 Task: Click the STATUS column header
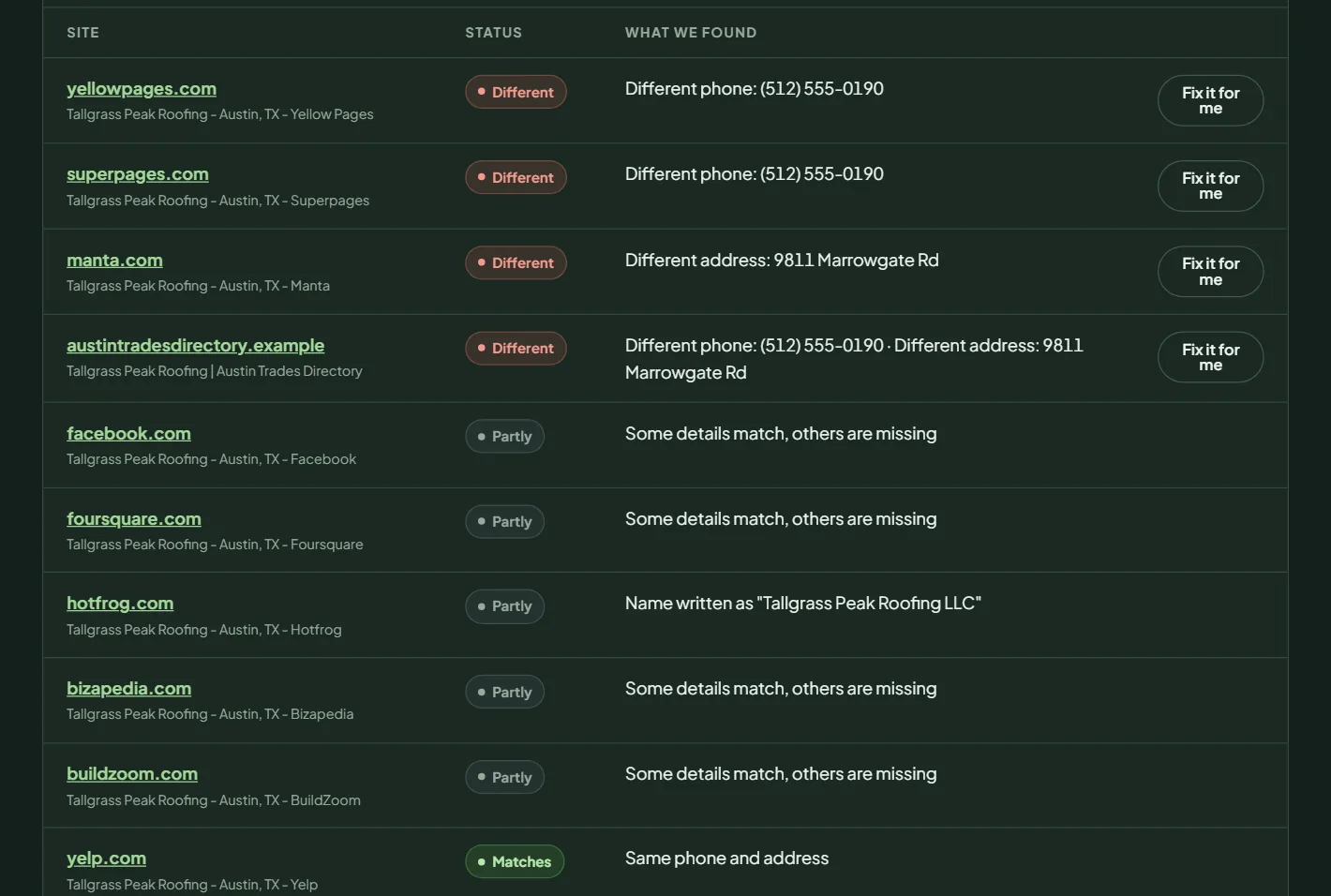(x=493, y=33)
